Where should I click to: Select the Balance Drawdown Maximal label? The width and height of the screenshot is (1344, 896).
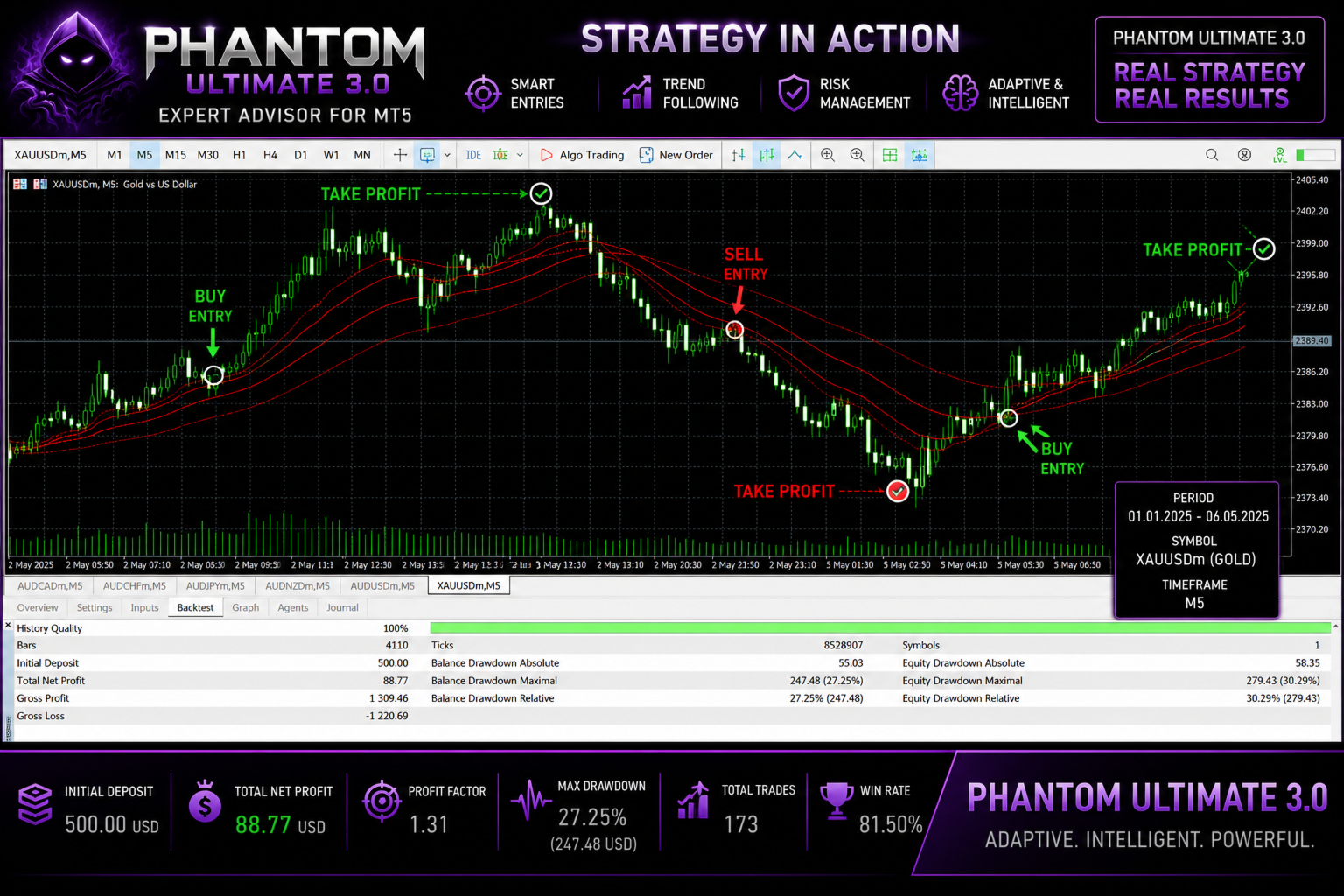[x=494, y=681]
